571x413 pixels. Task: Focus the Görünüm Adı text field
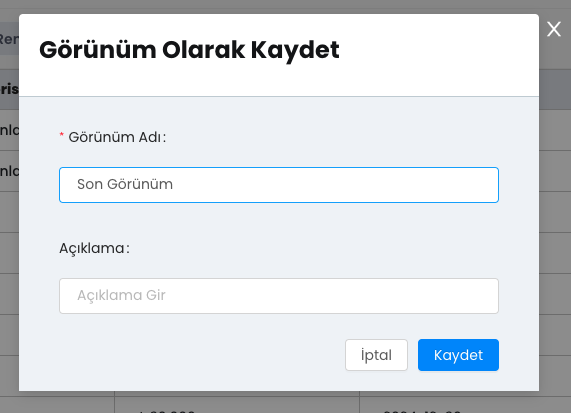pyautogui.click(x=279, y=185)
